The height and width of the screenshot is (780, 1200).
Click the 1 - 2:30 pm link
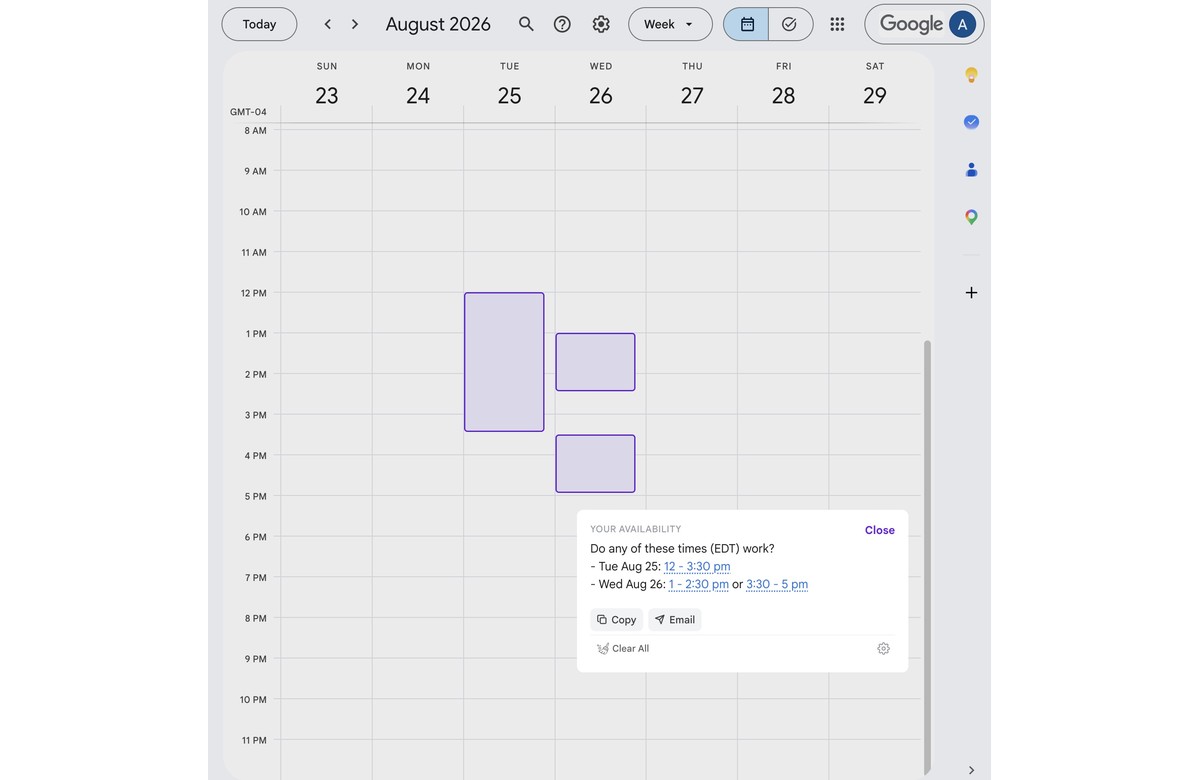point(699,584)
